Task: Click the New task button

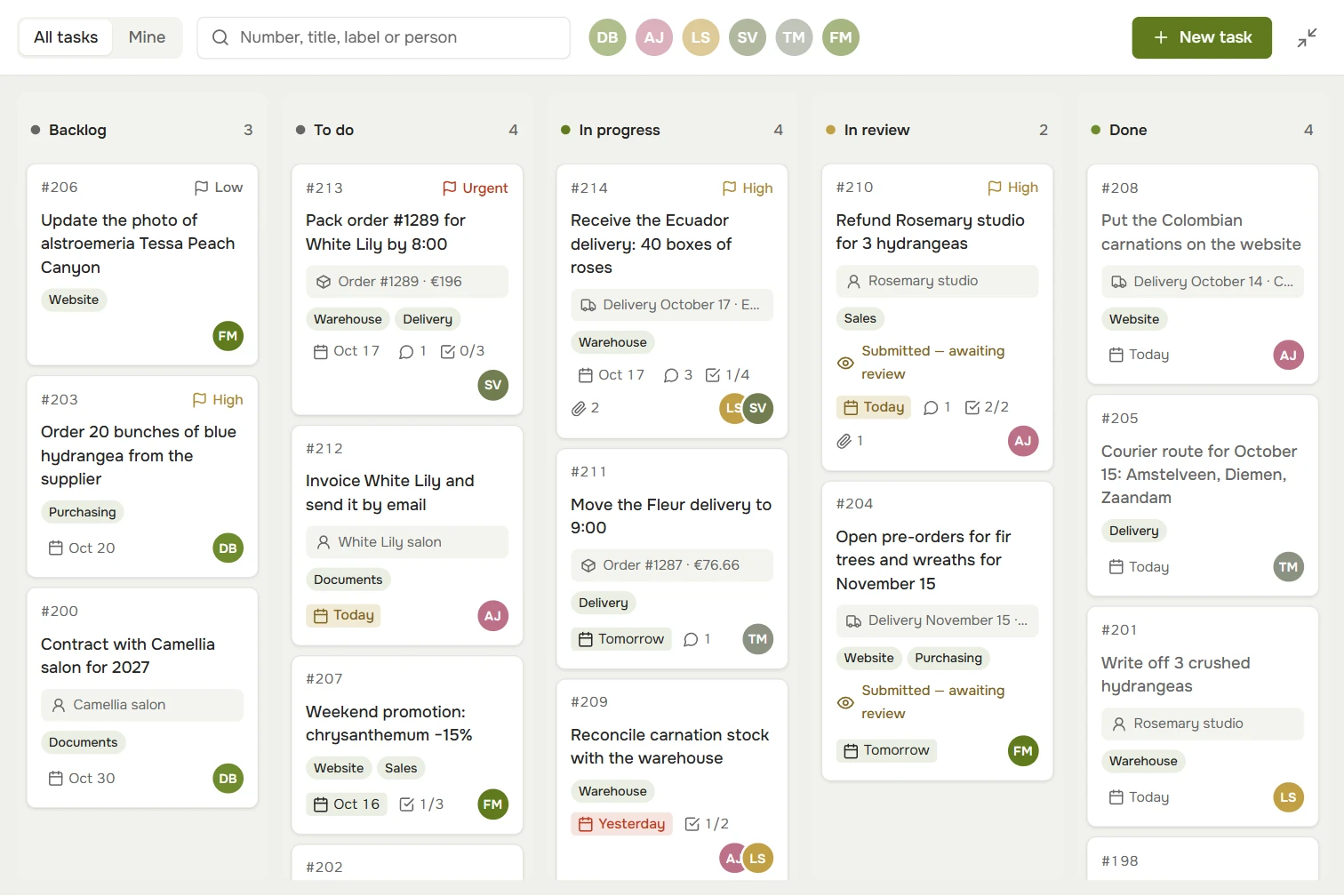Action: pos(1202,37)
